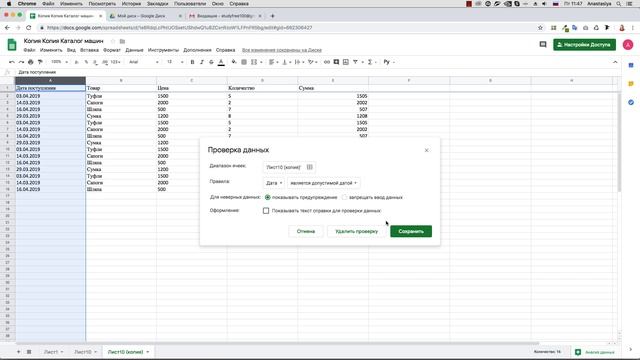The height and width of the screenshot is (360, 640).
Task: Print the spreadsheet
Action: click(x=31, y=62)
